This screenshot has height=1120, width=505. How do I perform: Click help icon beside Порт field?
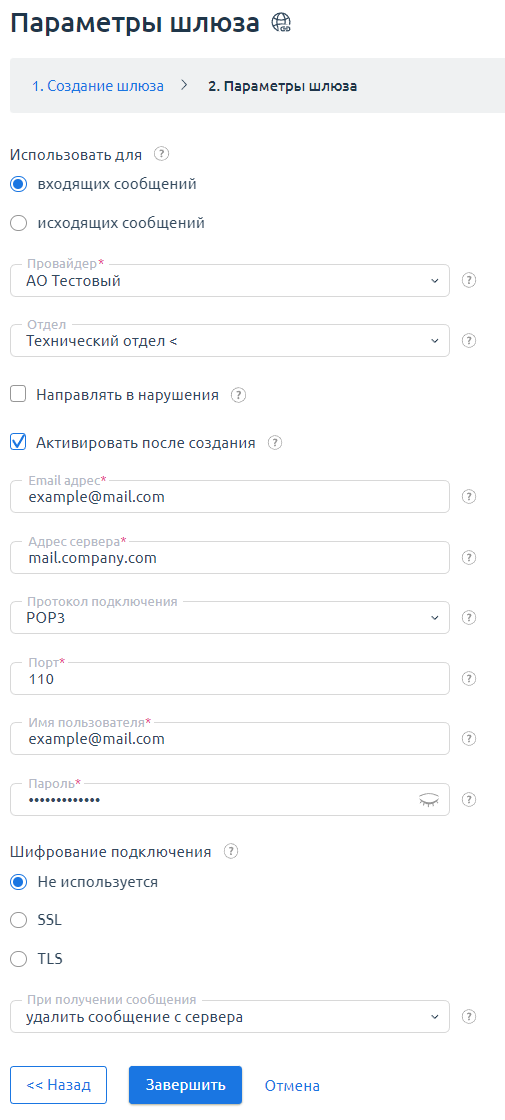469,678
